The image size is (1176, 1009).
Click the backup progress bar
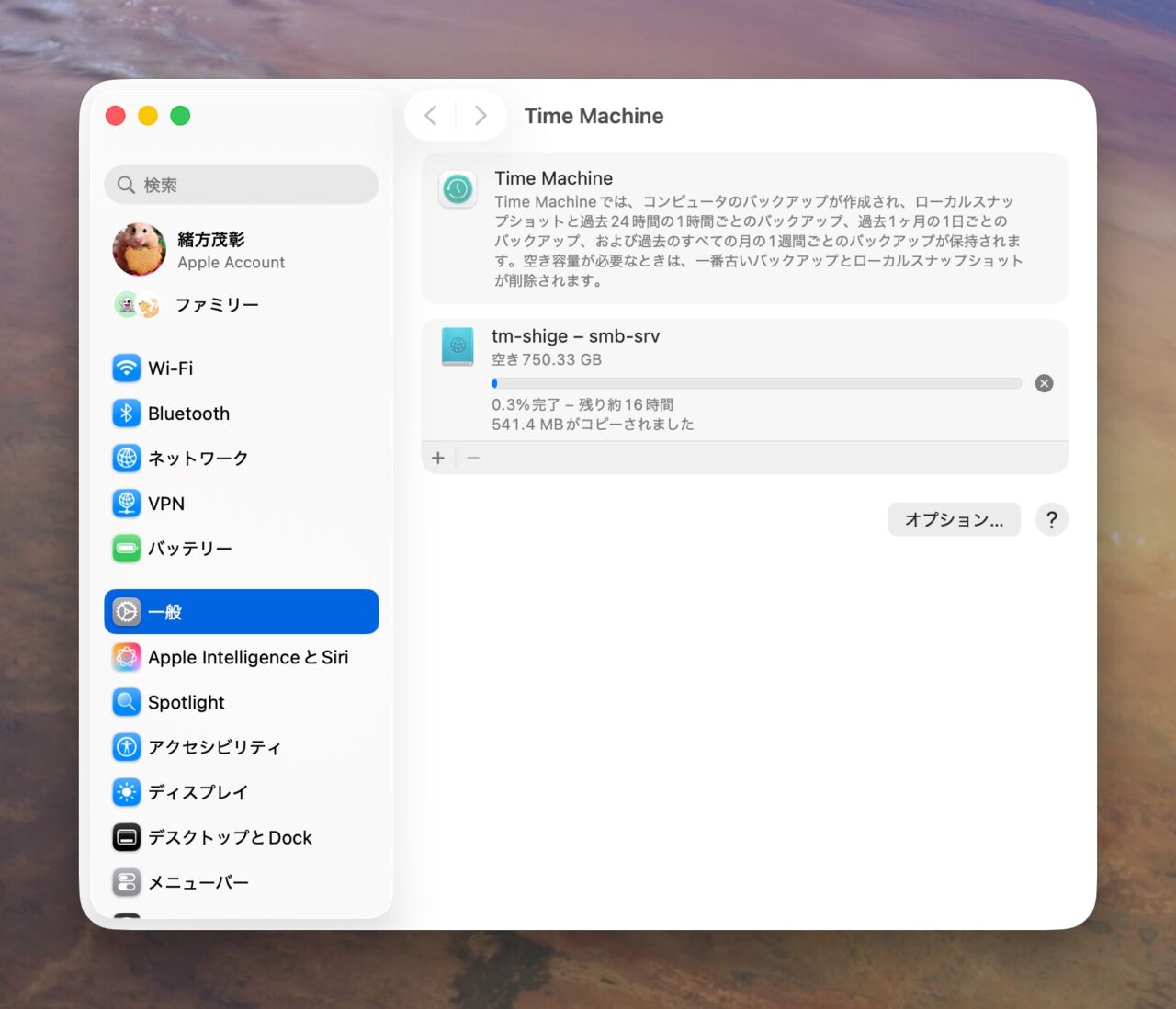point(757,383)
